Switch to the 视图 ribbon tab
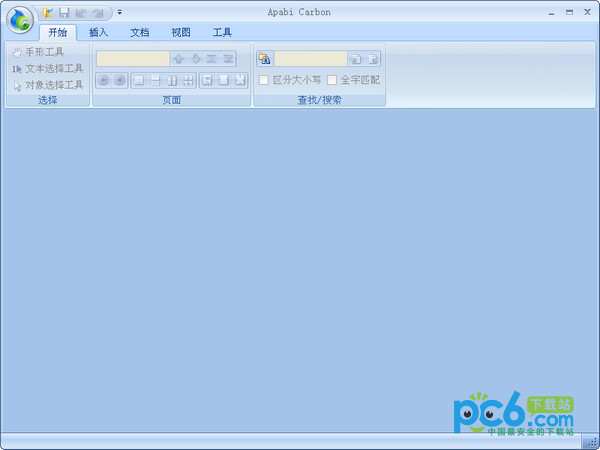 pos(181,33)
